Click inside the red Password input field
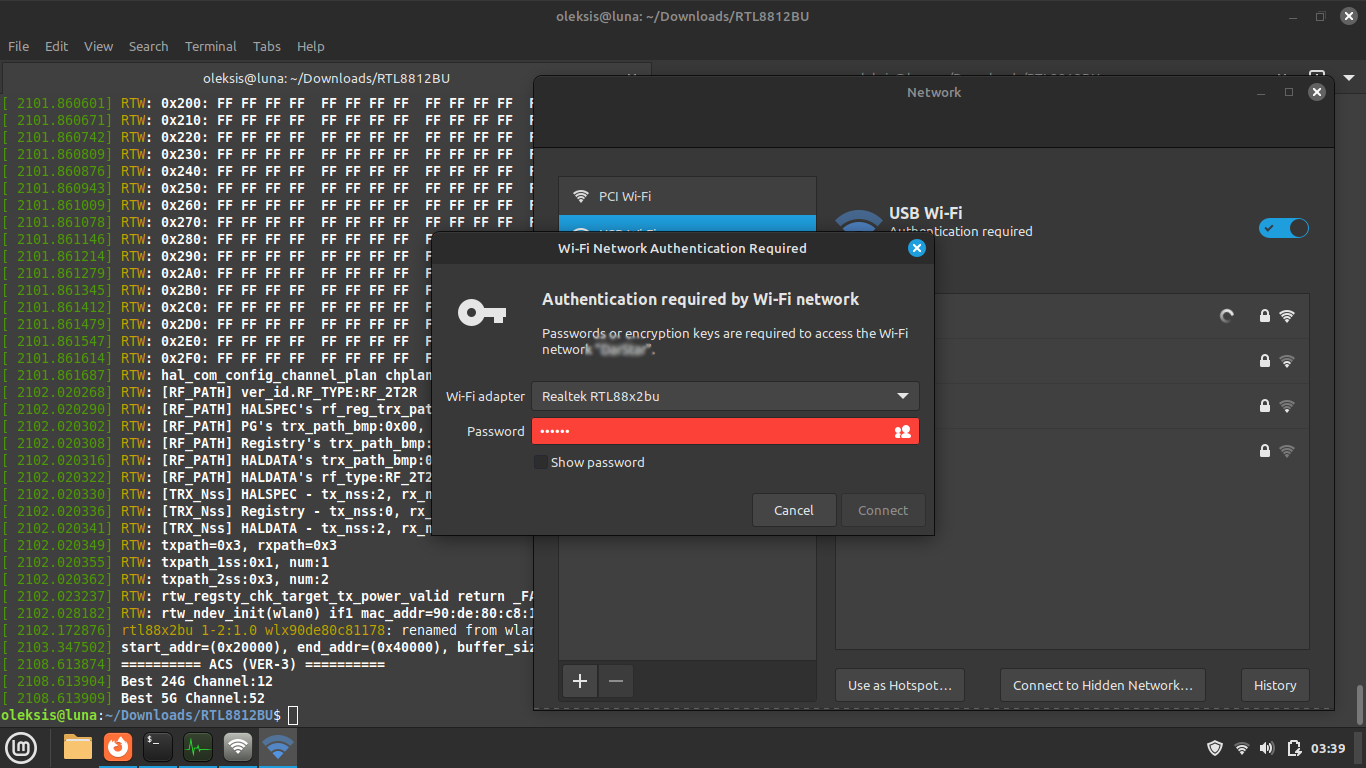The image size is (1366, 768). pos(725,431)
